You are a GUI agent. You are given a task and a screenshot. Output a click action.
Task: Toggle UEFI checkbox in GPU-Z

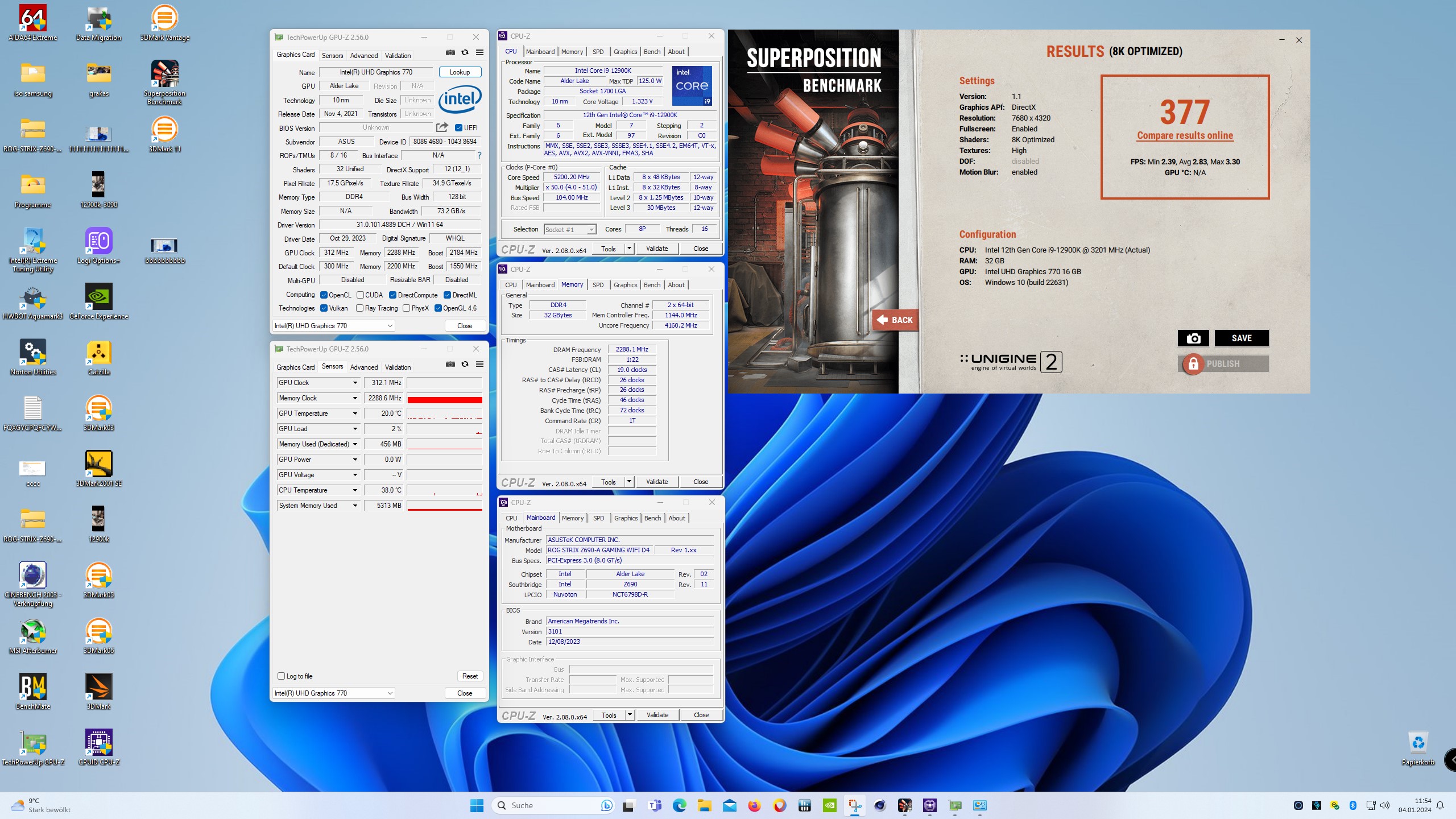458,127
